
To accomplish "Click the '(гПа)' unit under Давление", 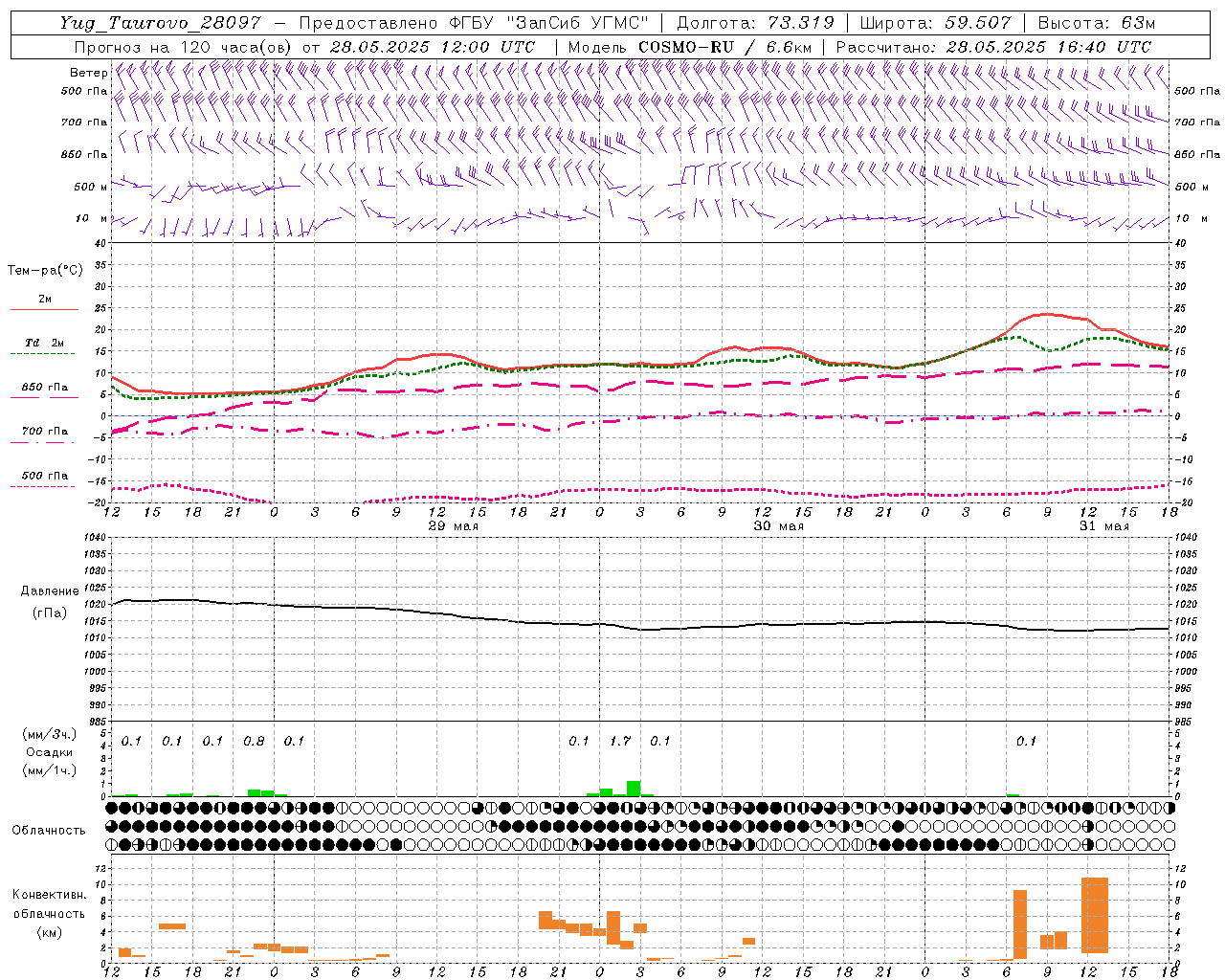I will point(48,613).
